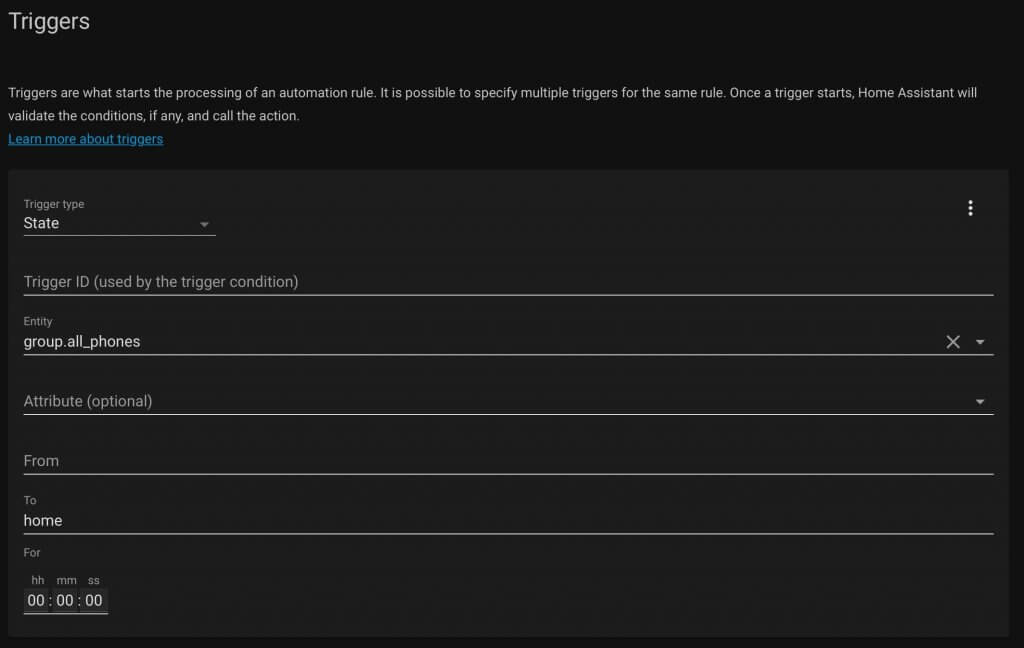The width and height of the screenshot is (1024, 648).
Task: Expand the Attribute (optional) dropdown
Action: click(x=980, y=402)
